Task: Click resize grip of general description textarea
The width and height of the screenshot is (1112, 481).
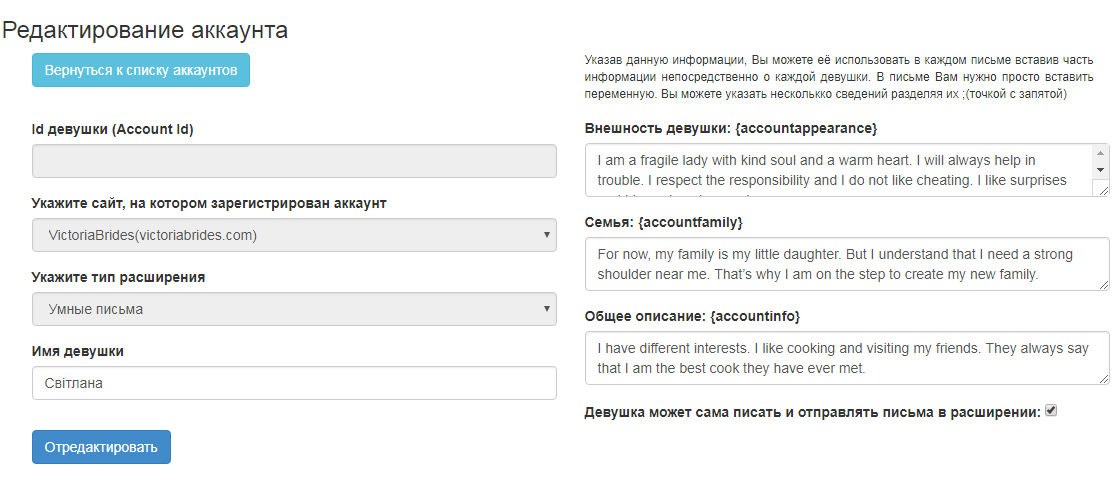Action: [1103, 379]
